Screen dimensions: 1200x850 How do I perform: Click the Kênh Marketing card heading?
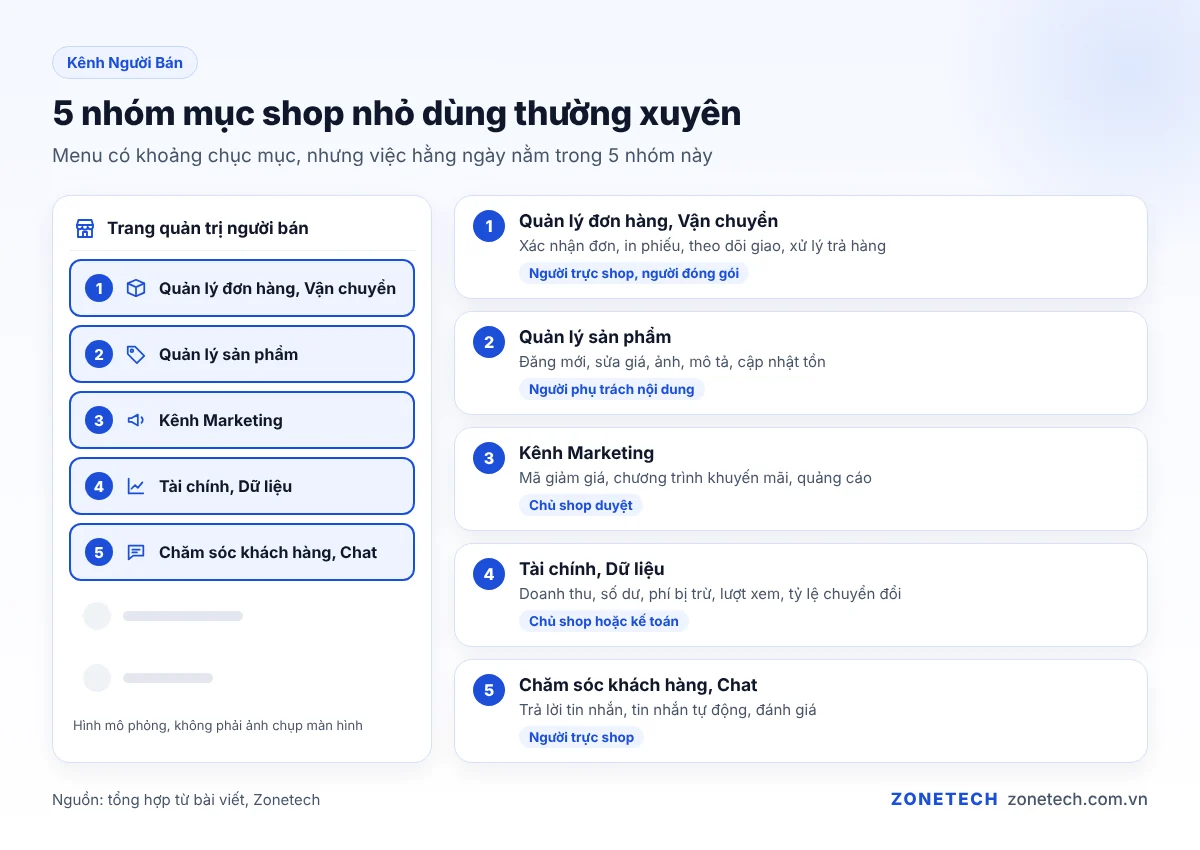click(x=586, y=453)
